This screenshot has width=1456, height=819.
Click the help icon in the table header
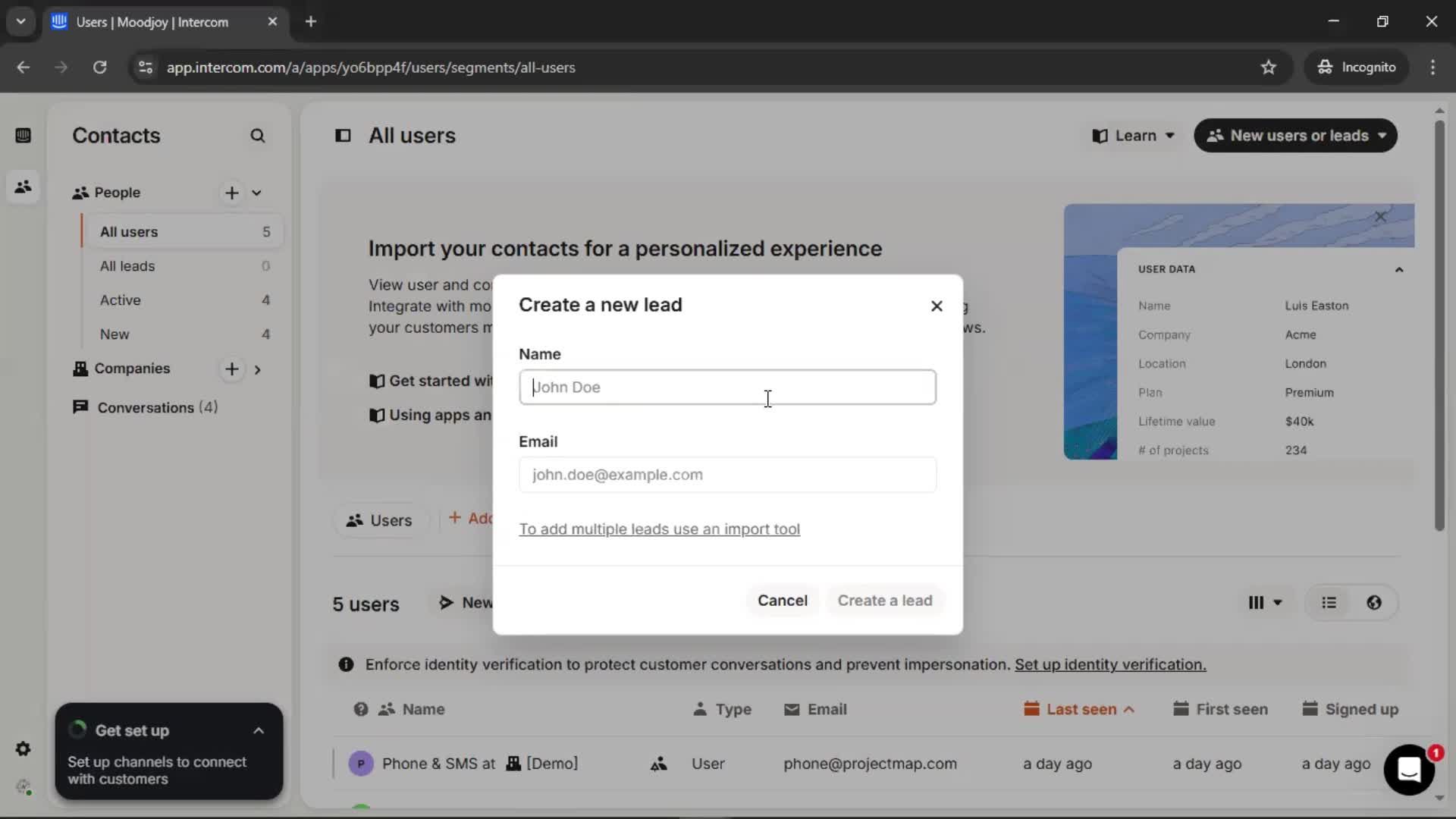pos(361,710)
